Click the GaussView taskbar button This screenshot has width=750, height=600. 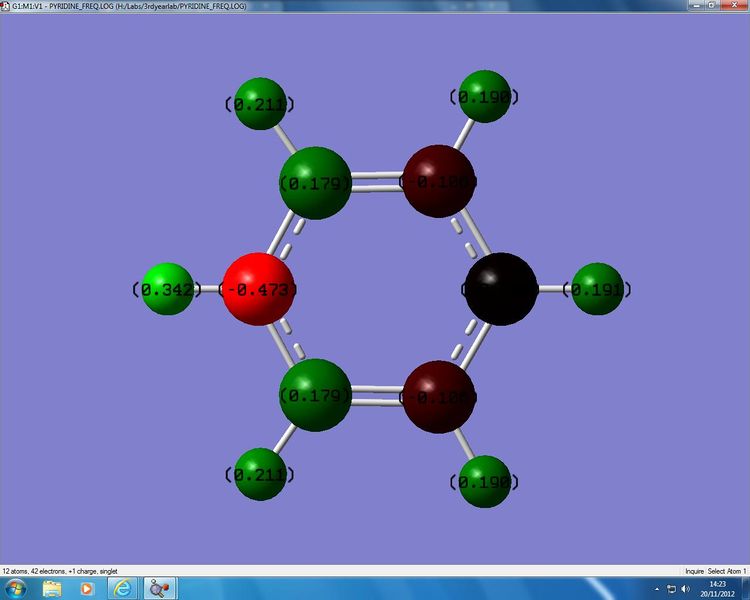(x=160, y=589)
